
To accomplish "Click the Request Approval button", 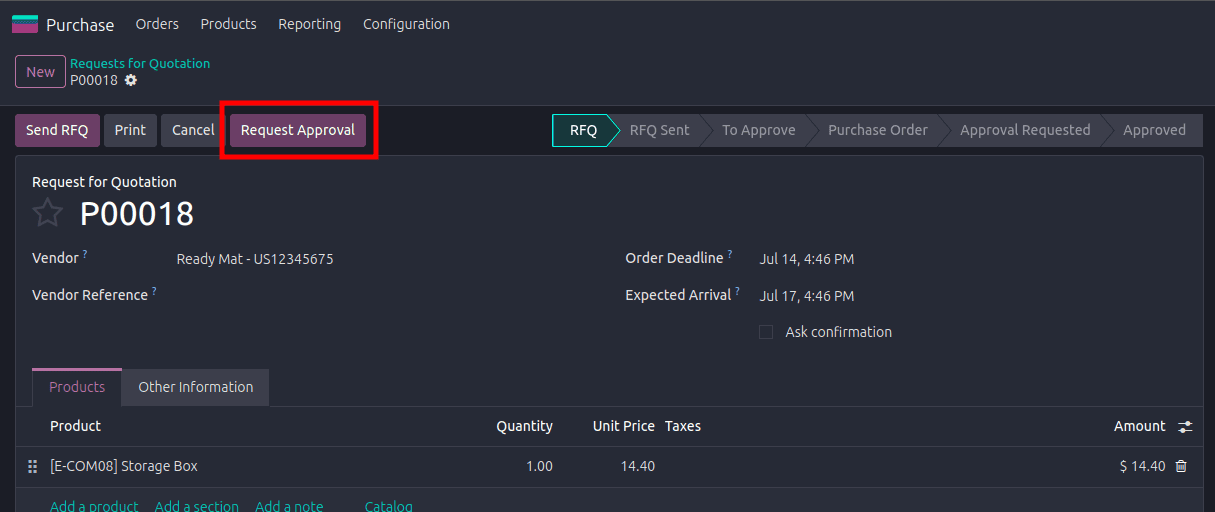I will 298,130.
